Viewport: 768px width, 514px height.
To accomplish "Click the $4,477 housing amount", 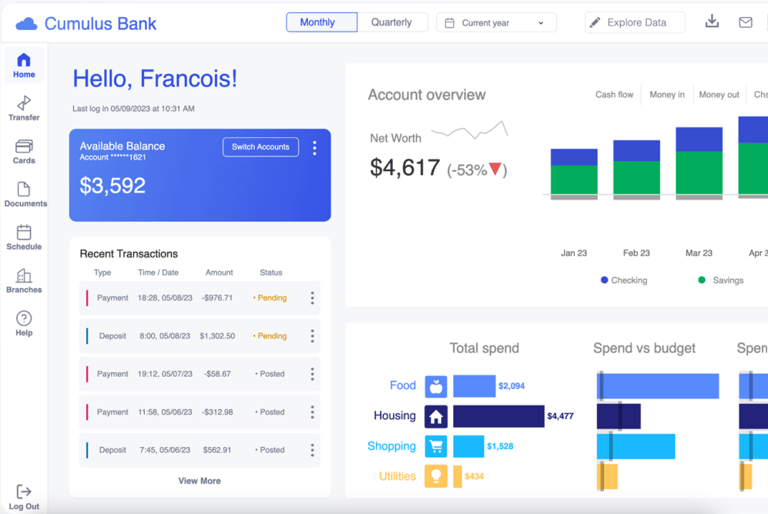I will (x=560, y=416).
